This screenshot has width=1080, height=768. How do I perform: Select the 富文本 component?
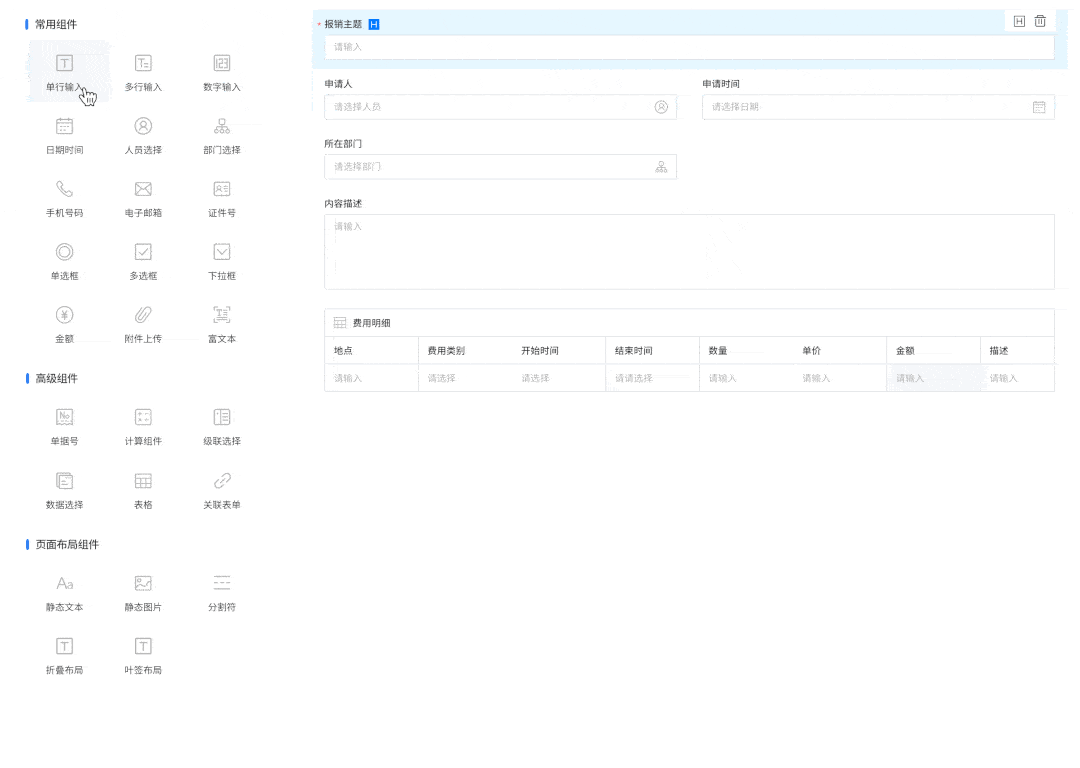pyautogui.click(x=222, y=324)
